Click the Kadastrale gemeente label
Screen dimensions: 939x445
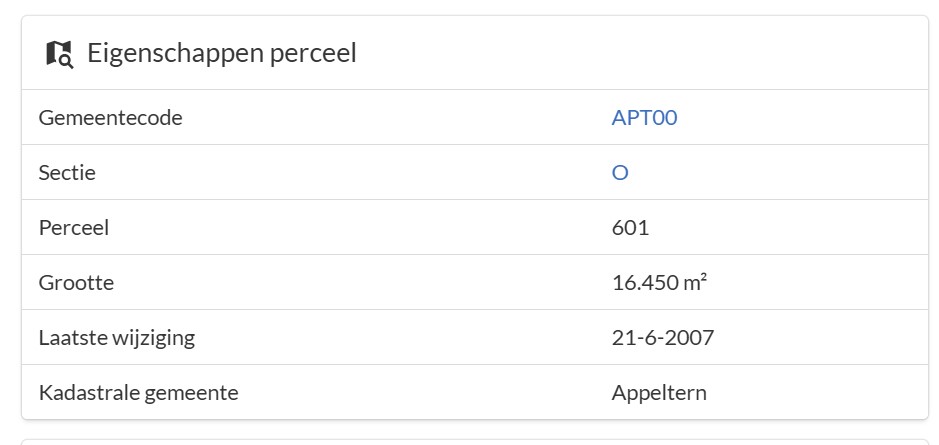tap(138, 393)
